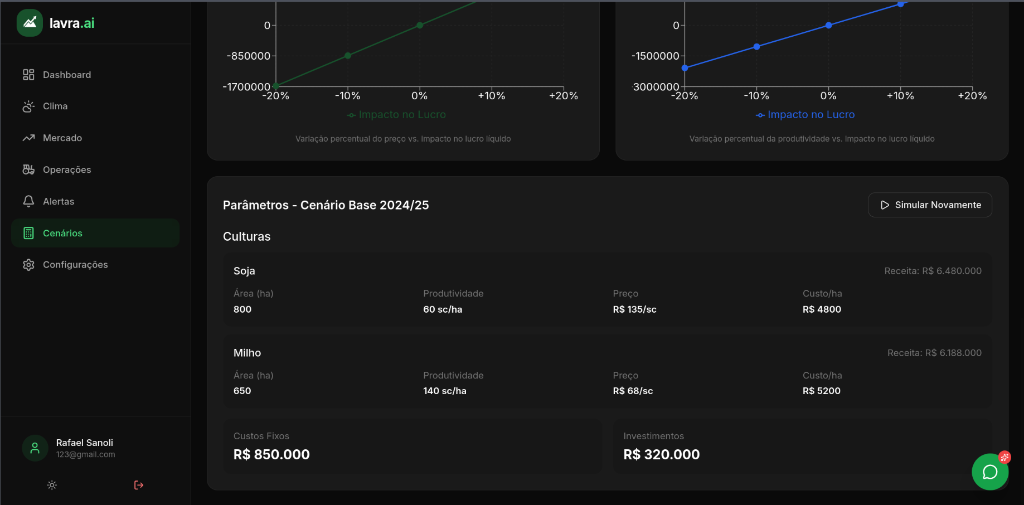Click the Alertas bell icon
Screen dimensions: 1024x505
tap(29, 201)
